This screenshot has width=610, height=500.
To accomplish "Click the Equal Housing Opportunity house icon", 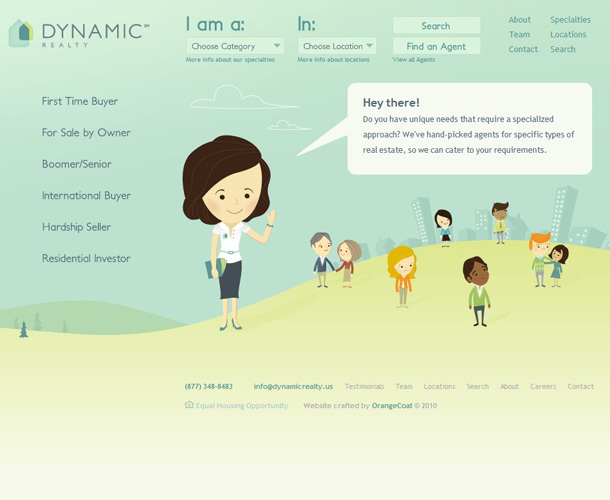I will pos(189,405).
